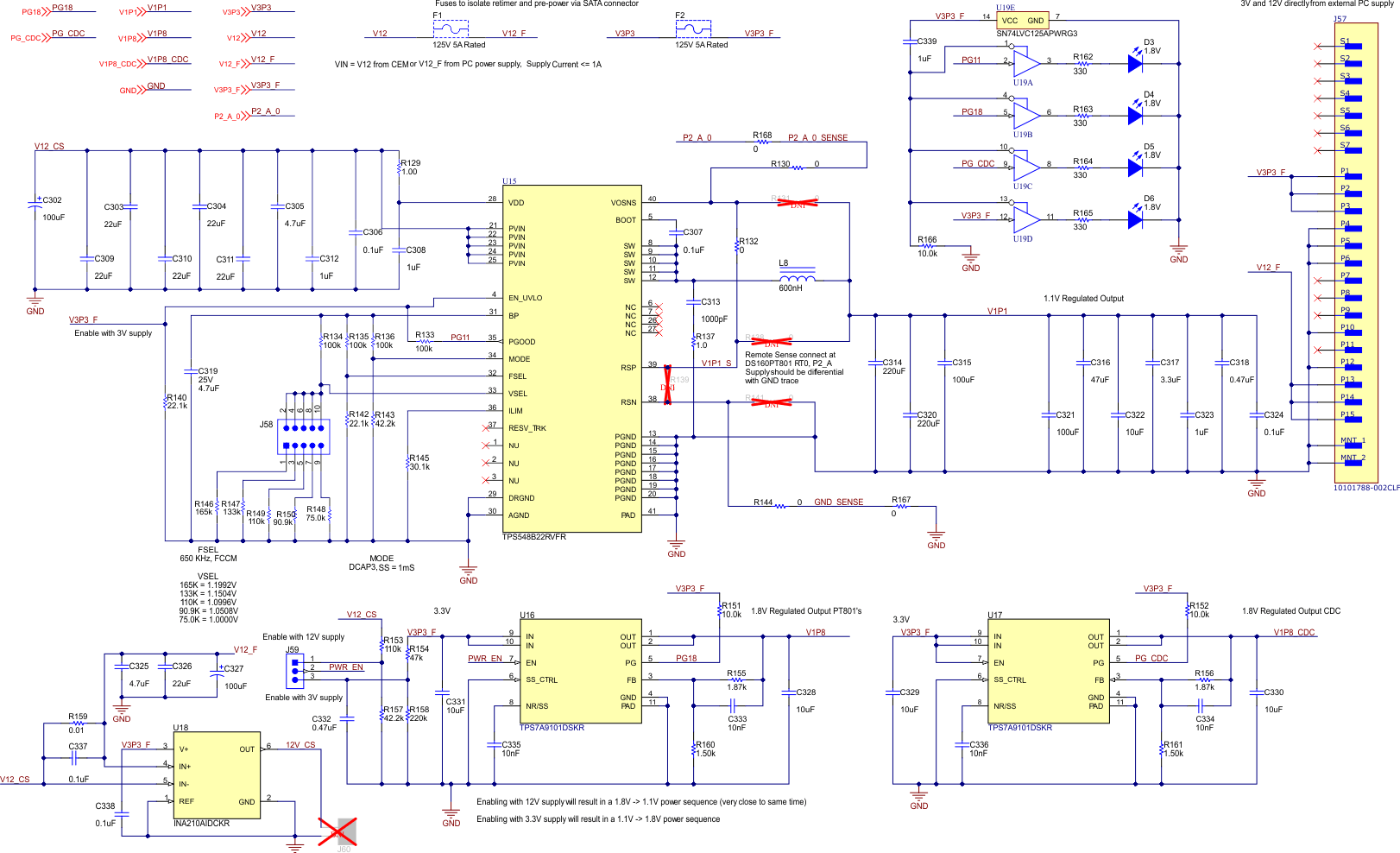The width and height of the screenshot is (1400, 853).
Task: Select the U19C buffer triangle symbol
Action: pyautogui.click(x=1026, y=167)
